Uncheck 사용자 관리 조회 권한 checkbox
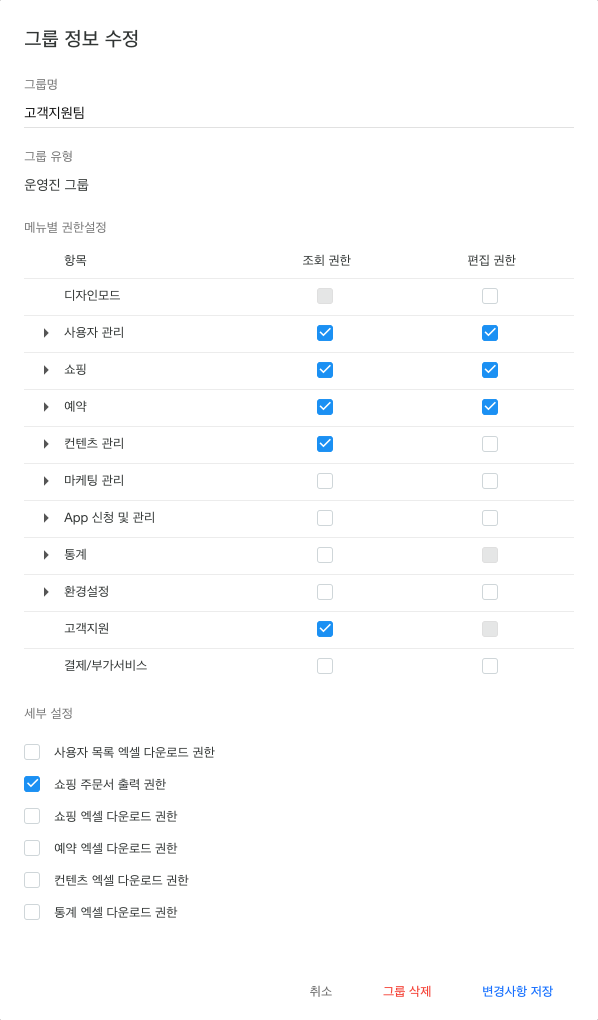This screenshot has height=1020, width=598. pyautogui.click(x=325, y=333)
